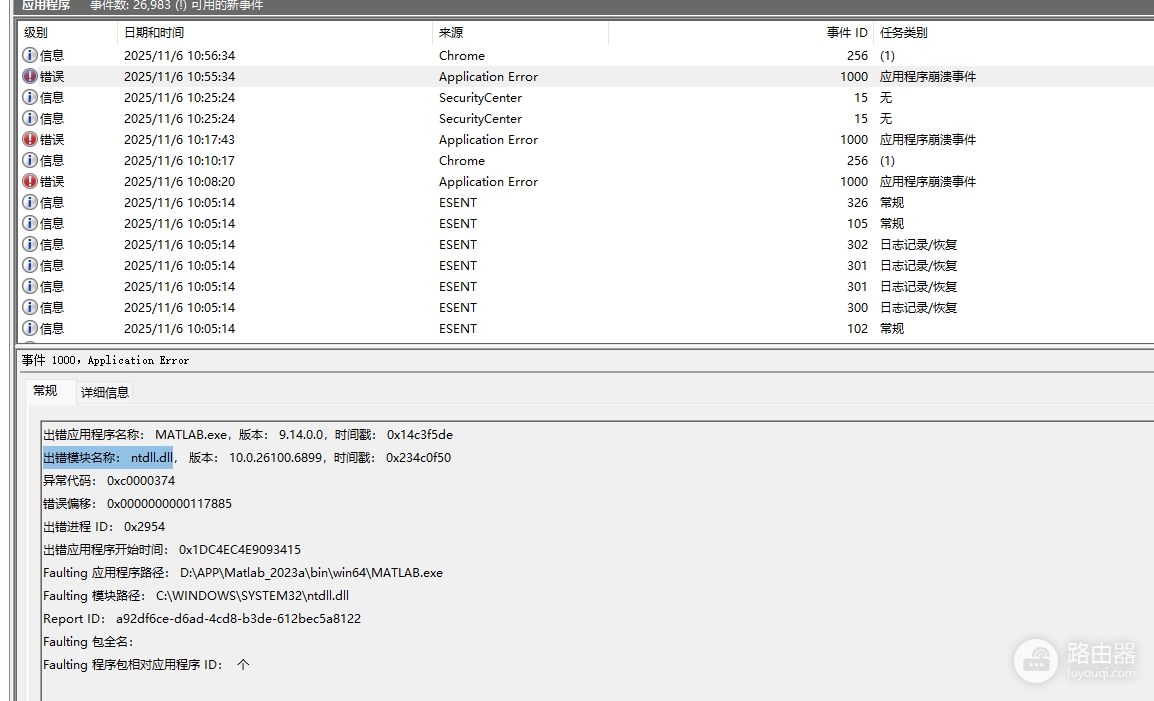Click 应用程序崩溃事件 category in the 10:55:34 row

[928, 77]
